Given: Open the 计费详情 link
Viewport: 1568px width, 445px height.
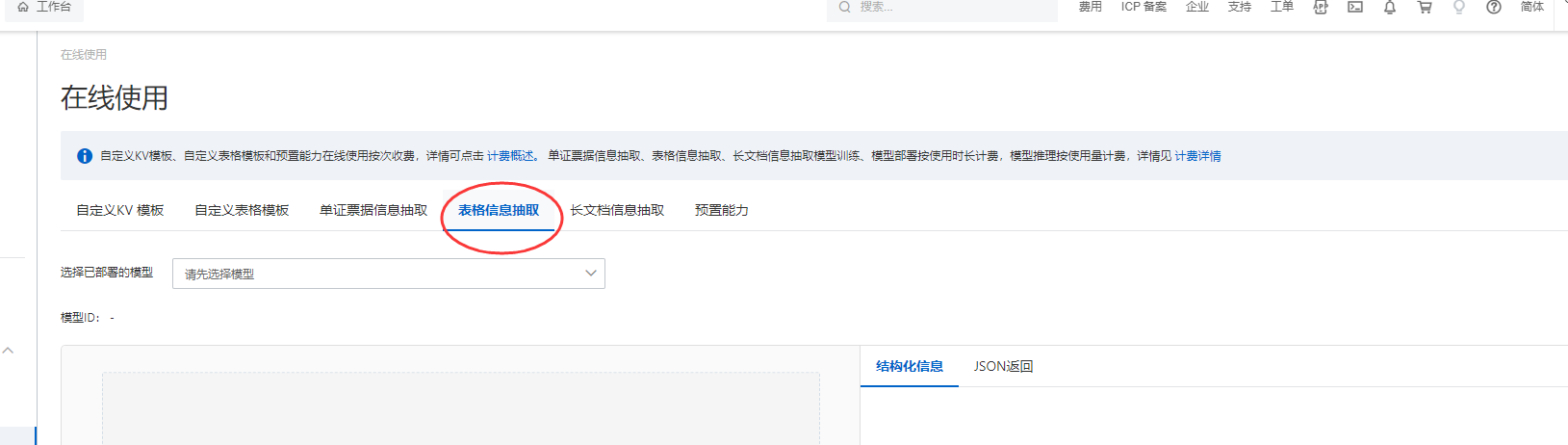Looking at the screenshot, I should (x=1197, y=156).
